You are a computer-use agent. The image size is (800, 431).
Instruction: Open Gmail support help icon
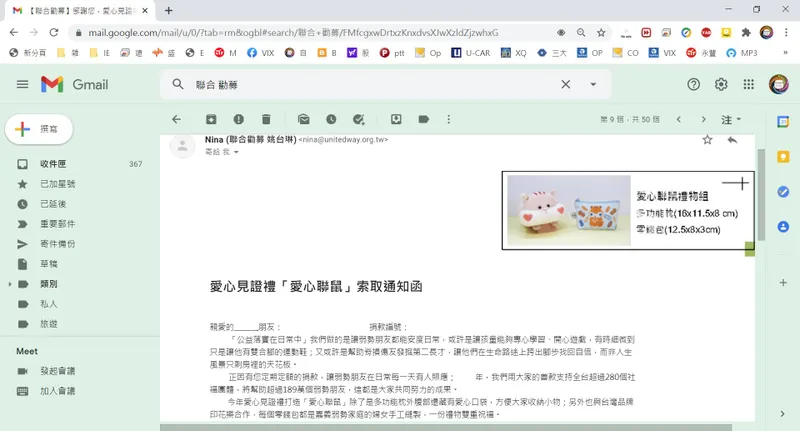pos(693,84)
